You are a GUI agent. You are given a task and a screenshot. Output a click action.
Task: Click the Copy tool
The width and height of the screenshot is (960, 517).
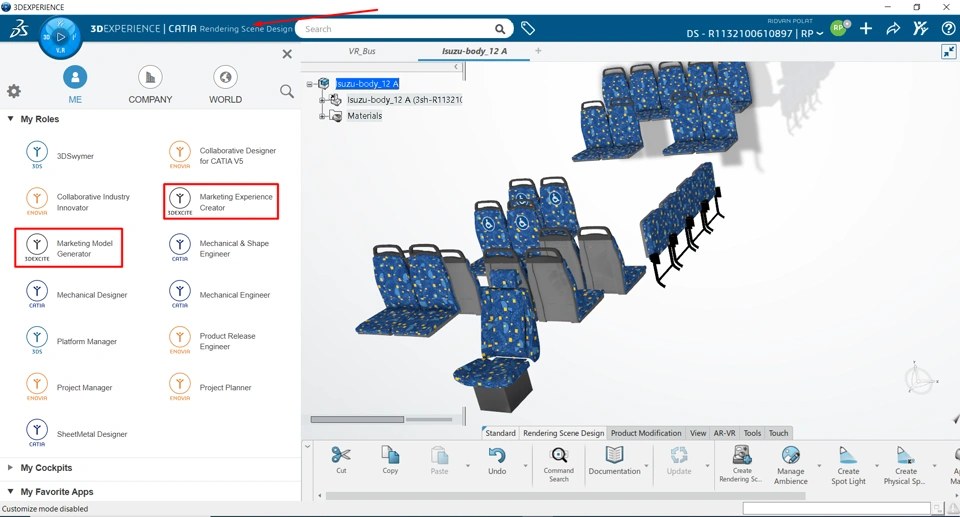click(x=390, y=460)
